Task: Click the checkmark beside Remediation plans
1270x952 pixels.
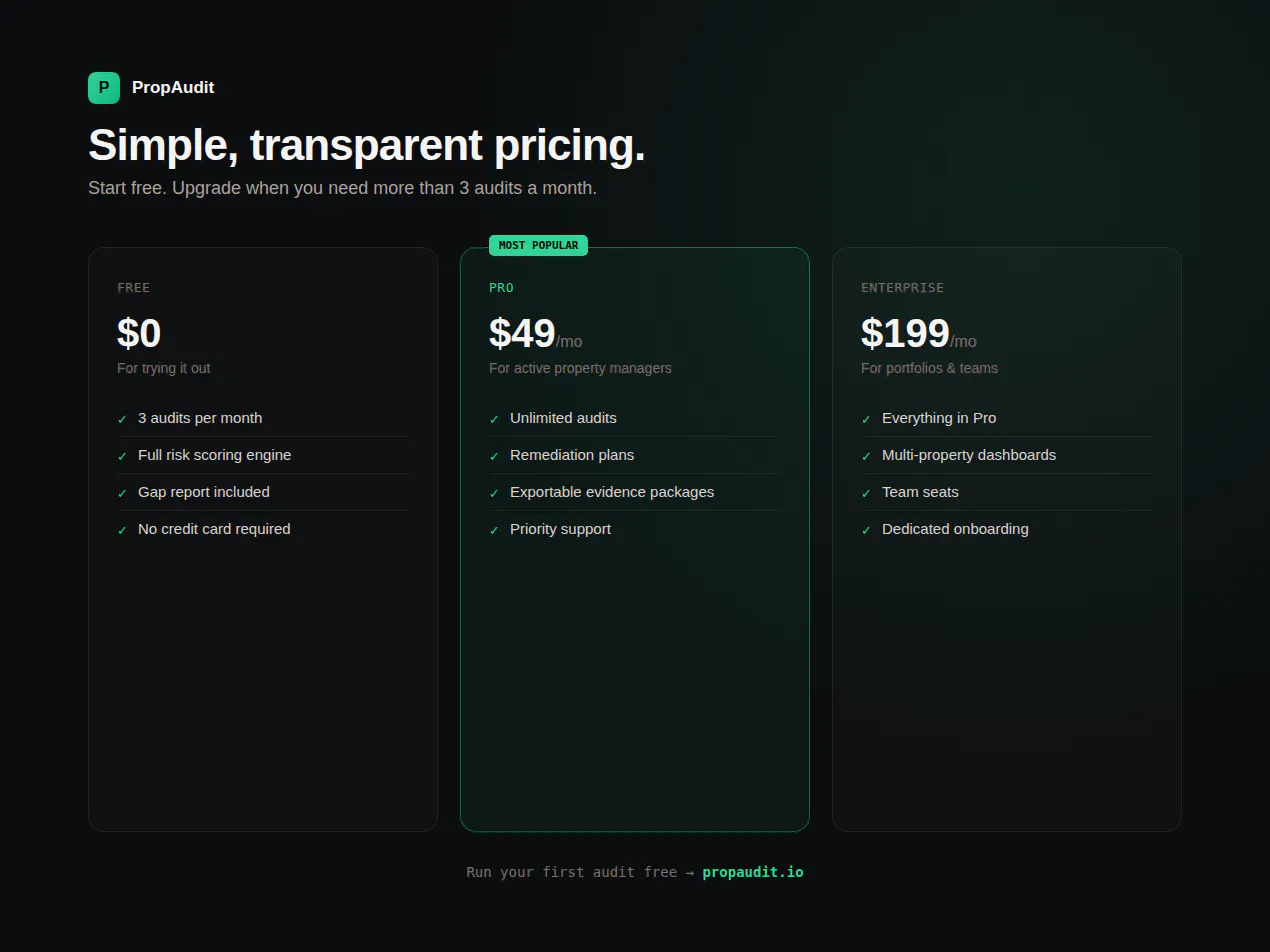Action: pyautogui.click(x=494, y=456)
